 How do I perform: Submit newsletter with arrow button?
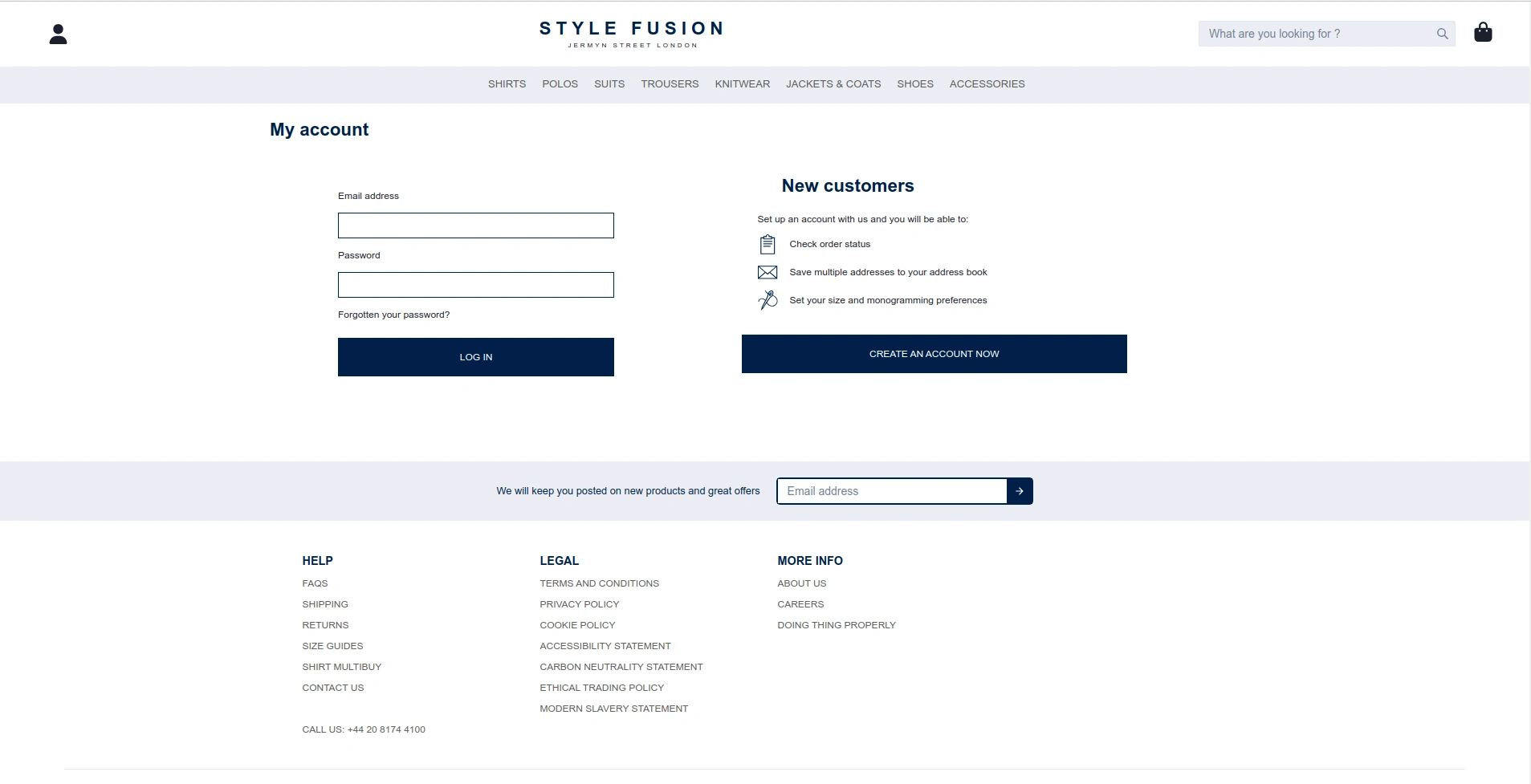point(1020,491)
